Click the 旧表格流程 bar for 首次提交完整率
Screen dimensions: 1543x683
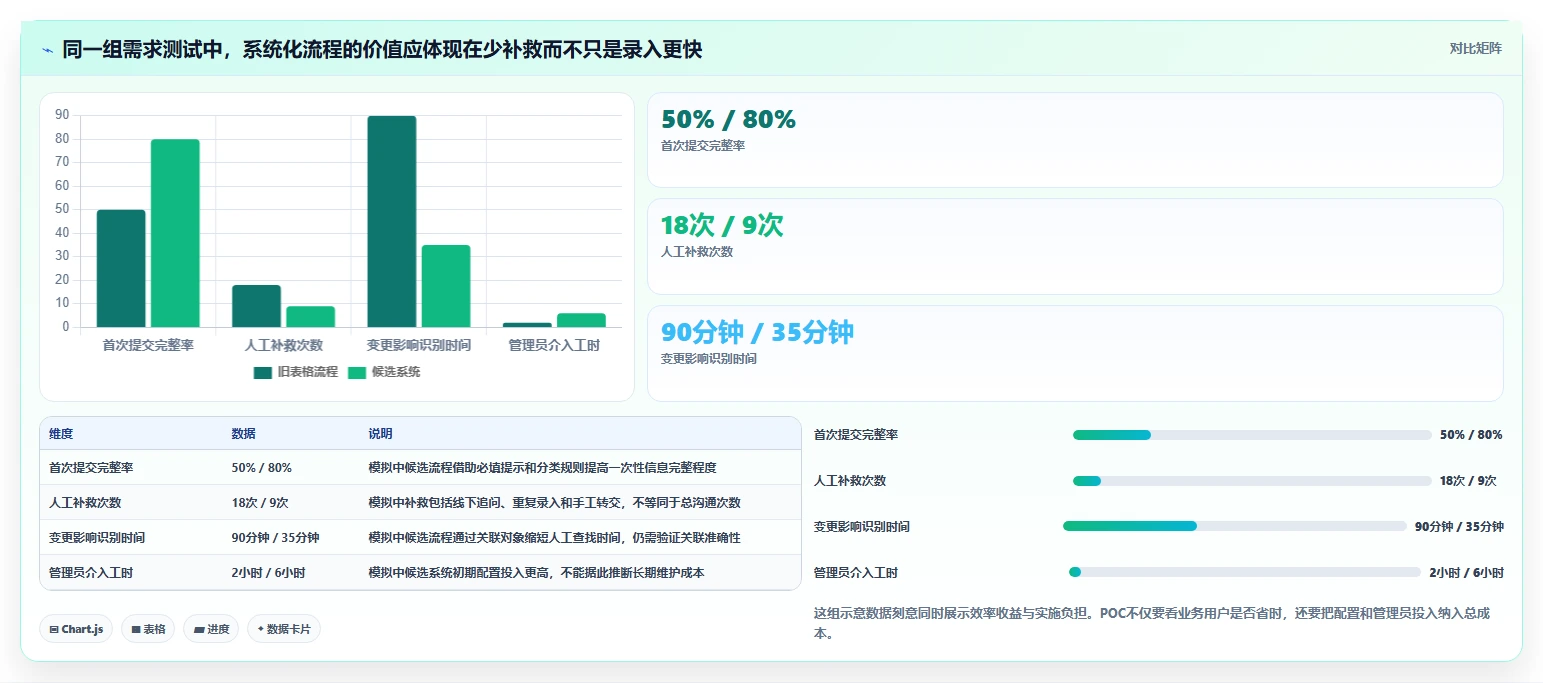click(x=121, y=268)
